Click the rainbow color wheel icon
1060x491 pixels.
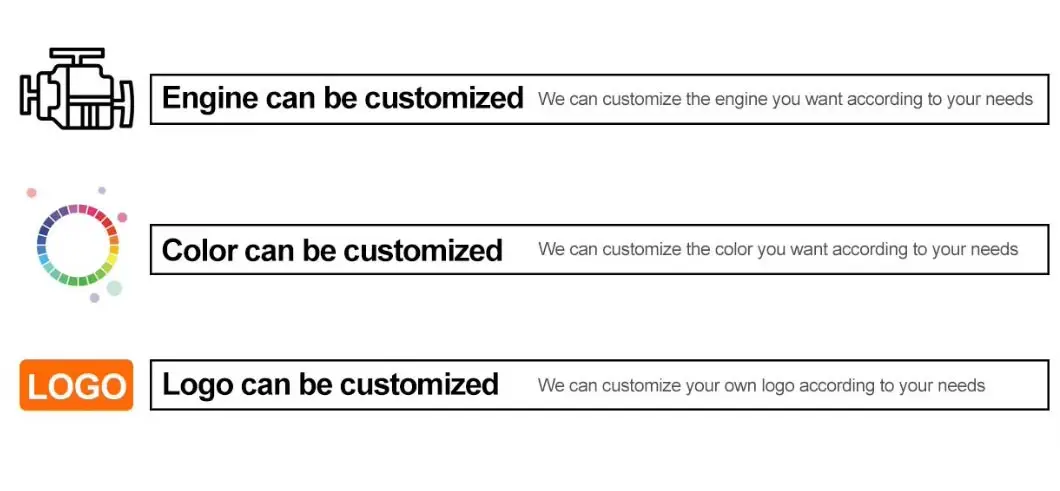(x=77, y=244)
